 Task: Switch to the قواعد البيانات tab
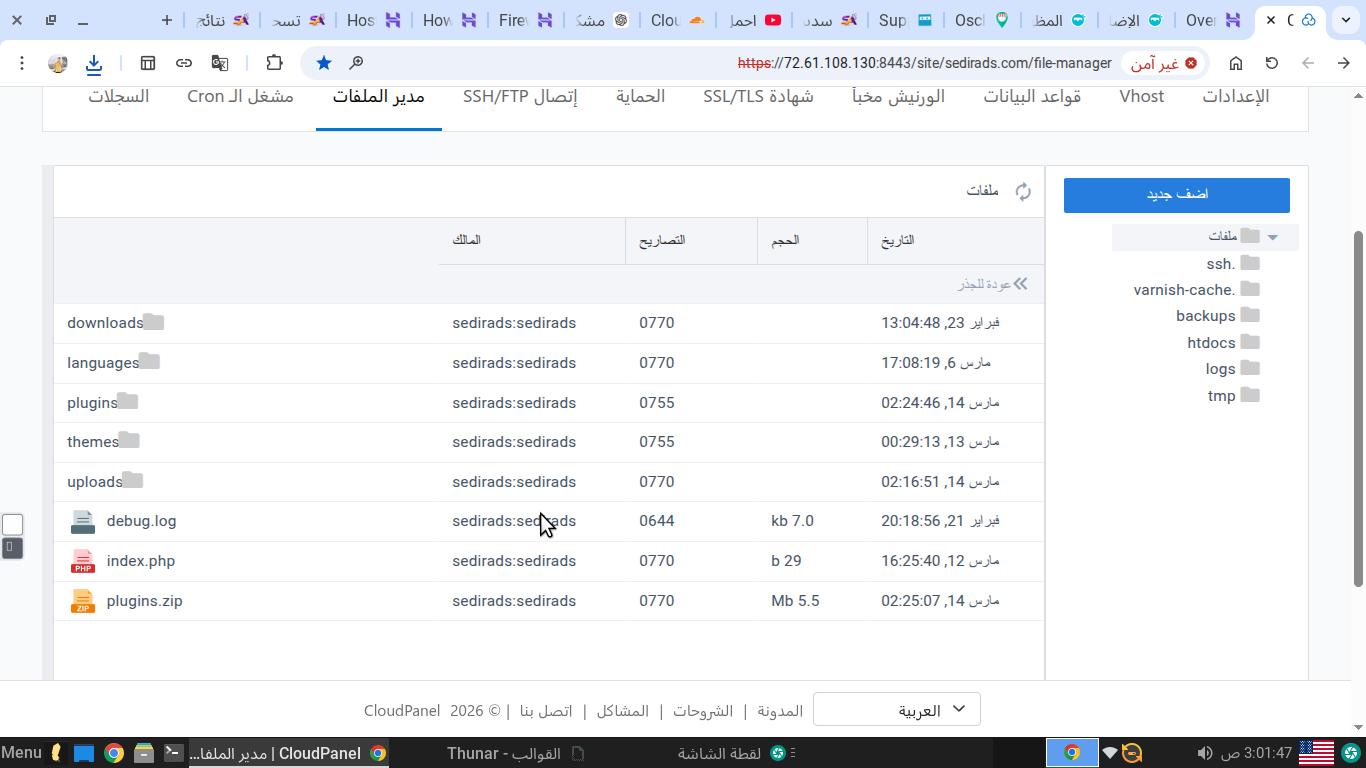point(1032,96)
